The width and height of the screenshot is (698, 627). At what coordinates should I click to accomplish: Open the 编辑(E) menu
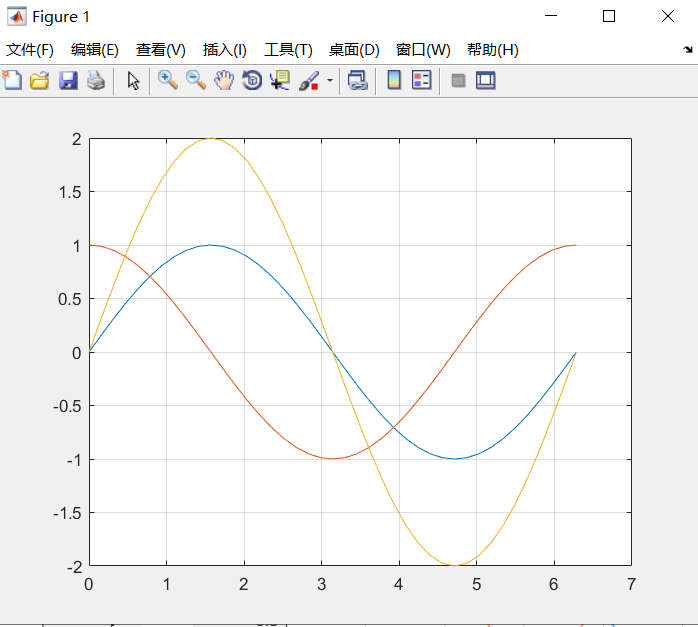[x=95, y=50]
